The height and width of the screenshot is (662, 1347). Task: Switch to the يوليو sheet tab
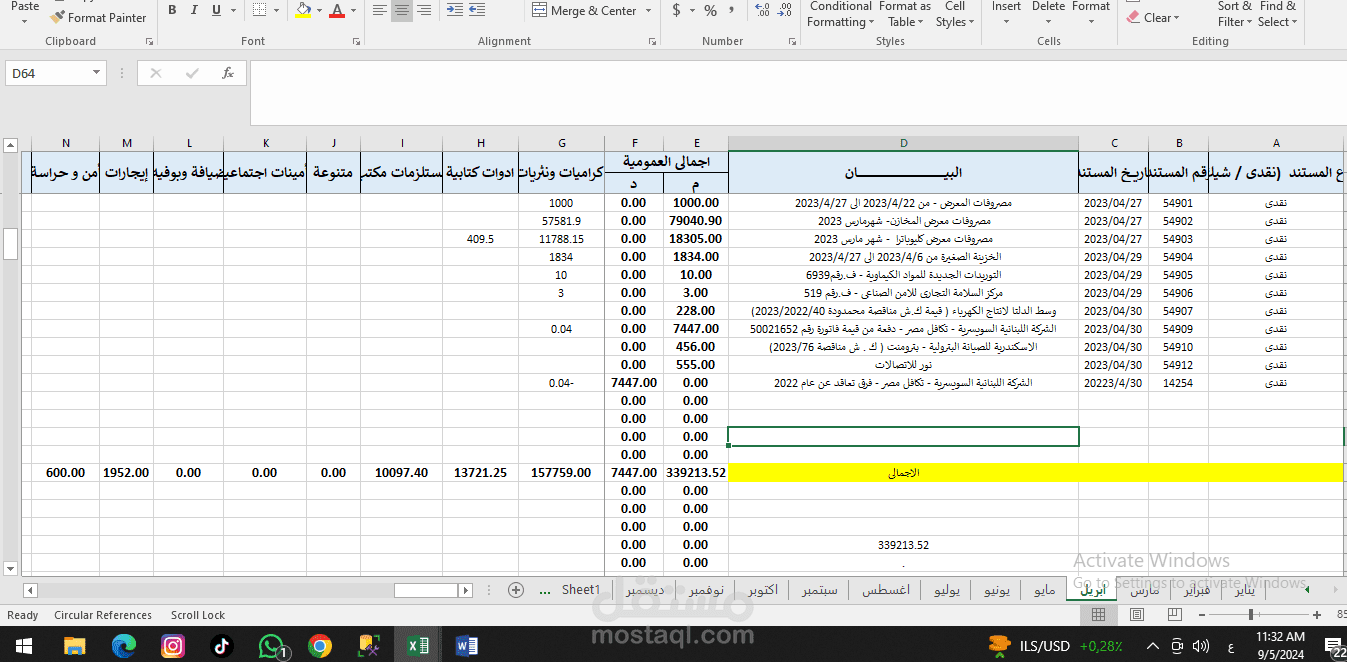tap(946, 590)
